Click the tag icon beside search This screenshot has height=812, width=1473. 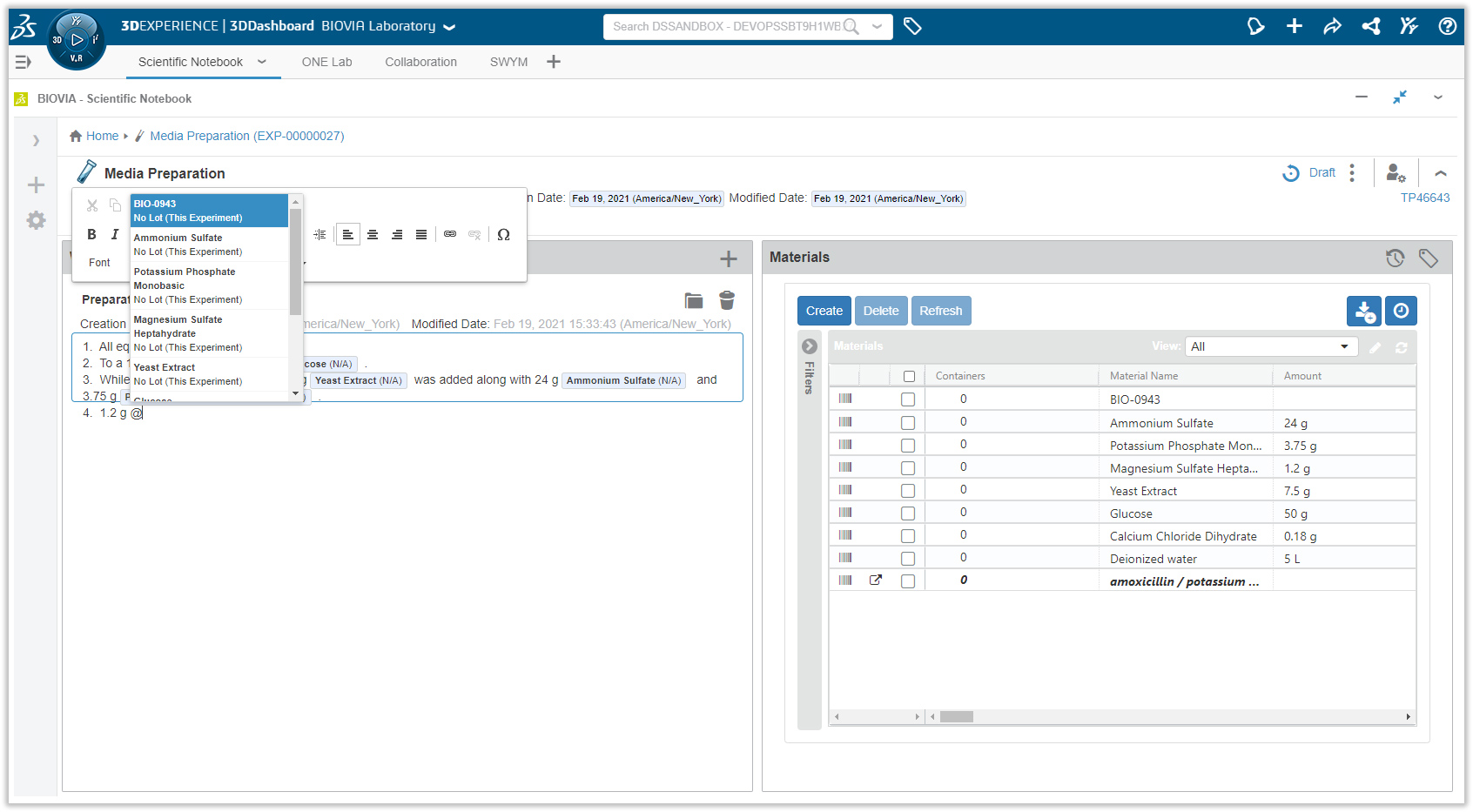[912, 26]
